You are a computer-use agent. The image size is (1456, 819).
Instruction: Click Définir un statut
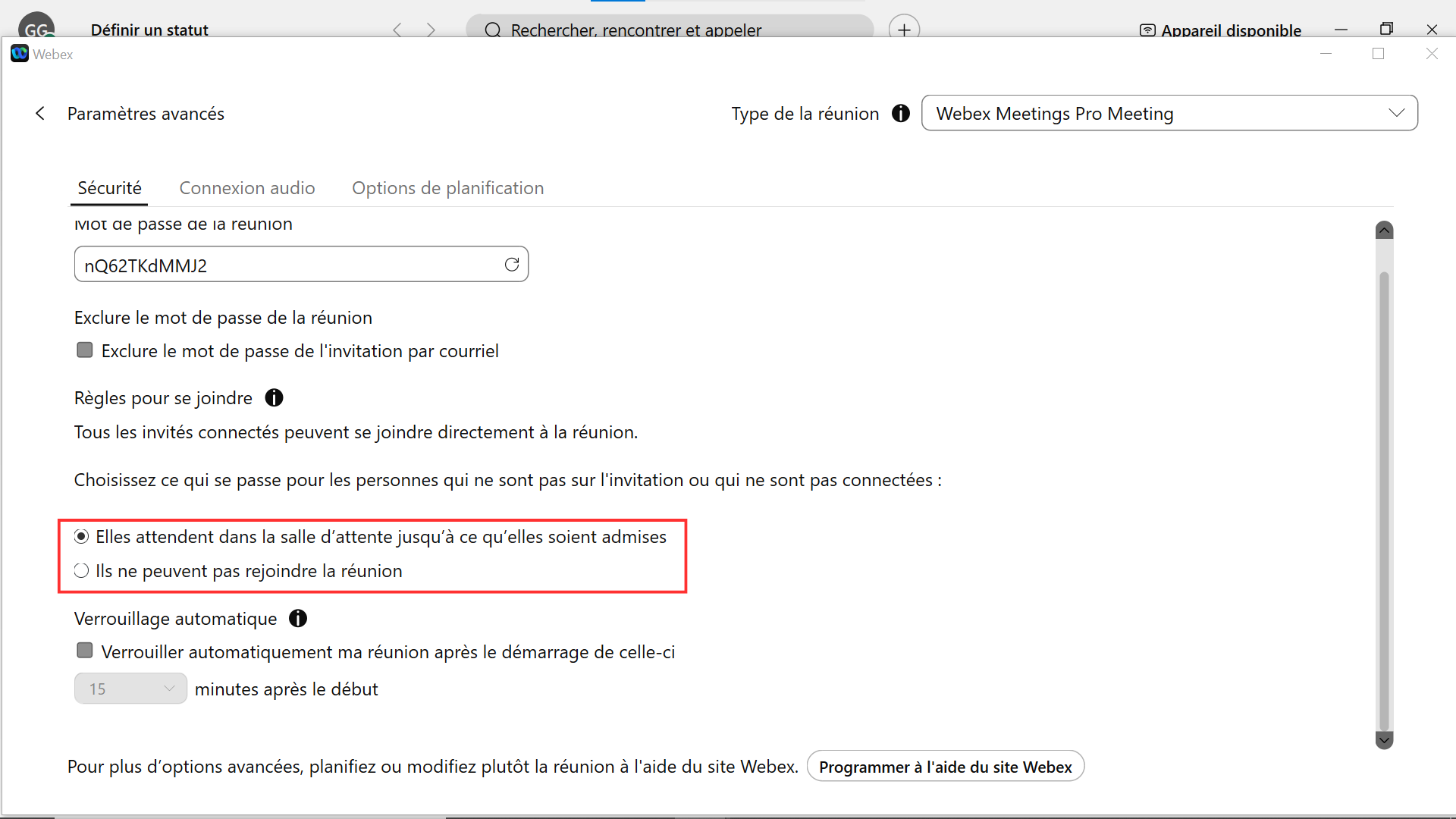(x=149, y=30)
